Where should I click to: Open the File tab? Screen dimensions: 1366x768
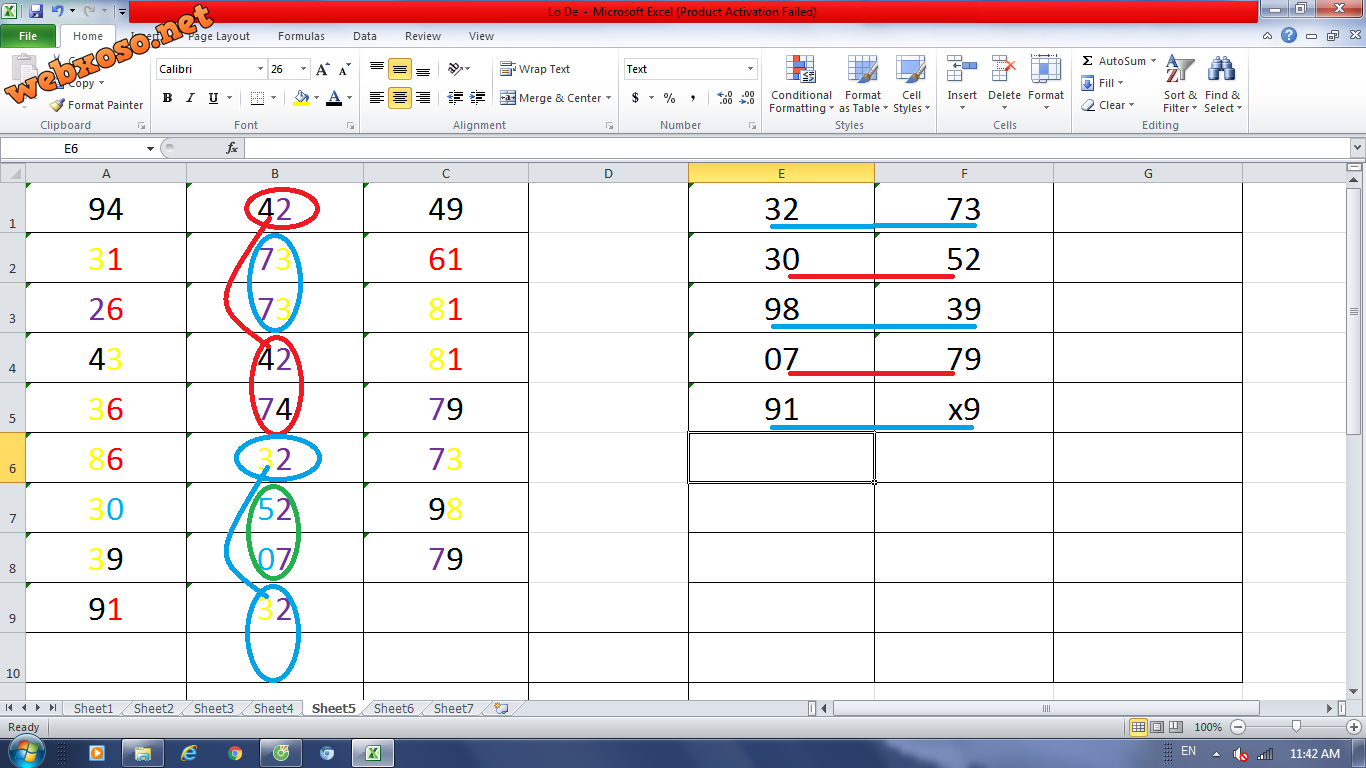(x=28, y=36)
